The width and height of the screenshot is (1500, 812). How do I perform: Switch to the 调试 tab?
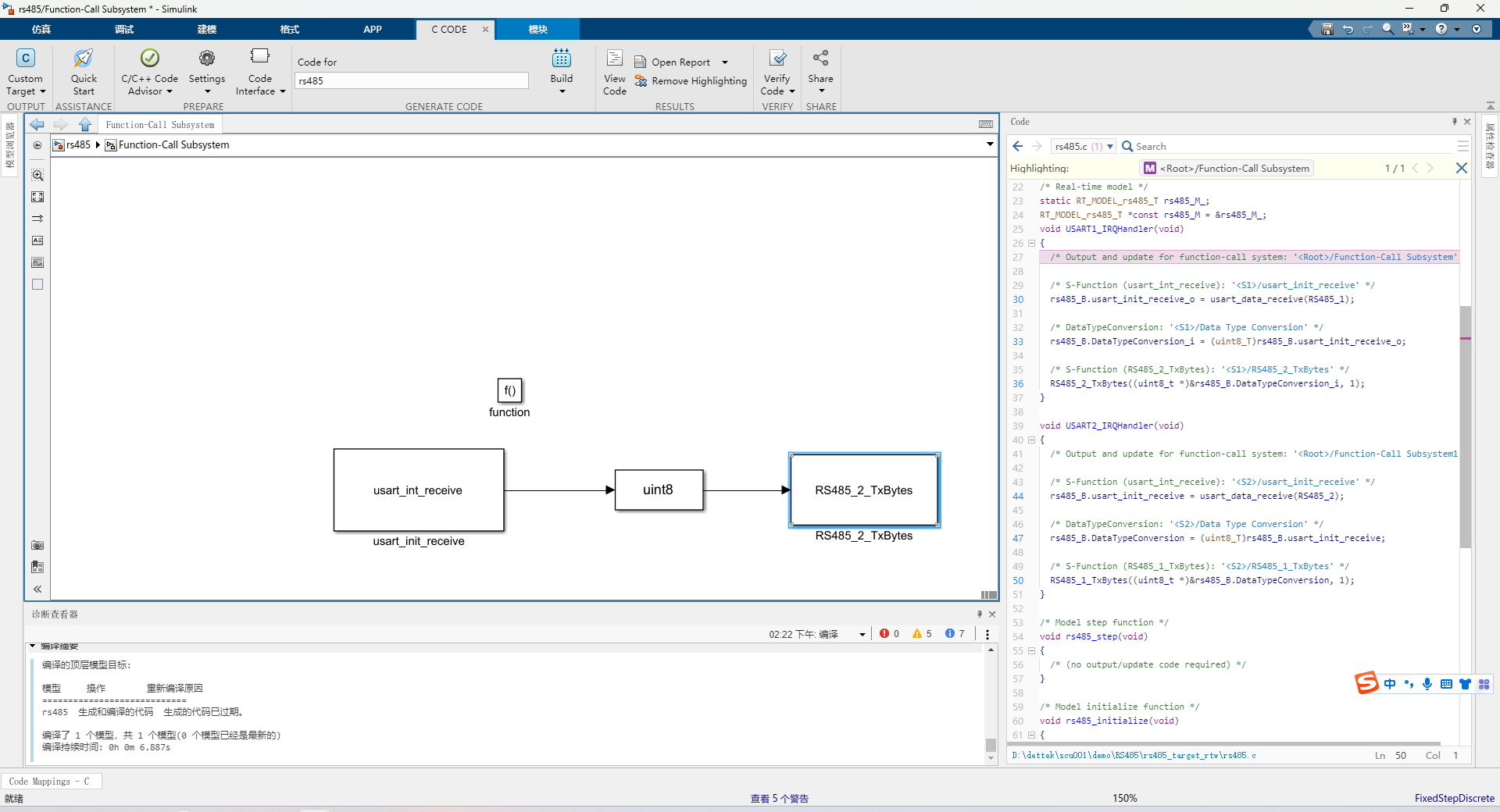[124, 29]
